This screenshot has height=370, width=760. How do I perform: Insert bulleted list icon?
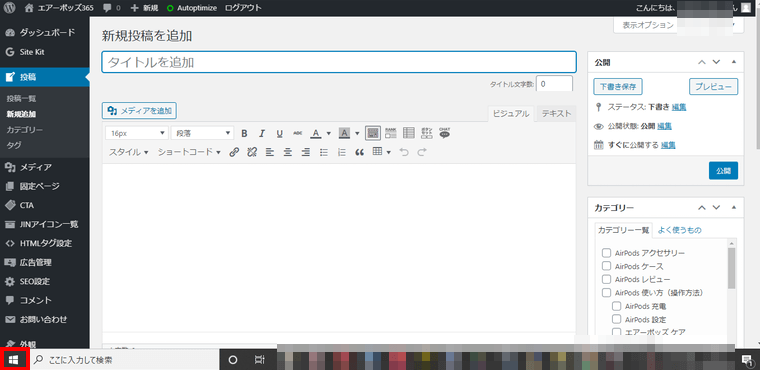coord(324,152)
